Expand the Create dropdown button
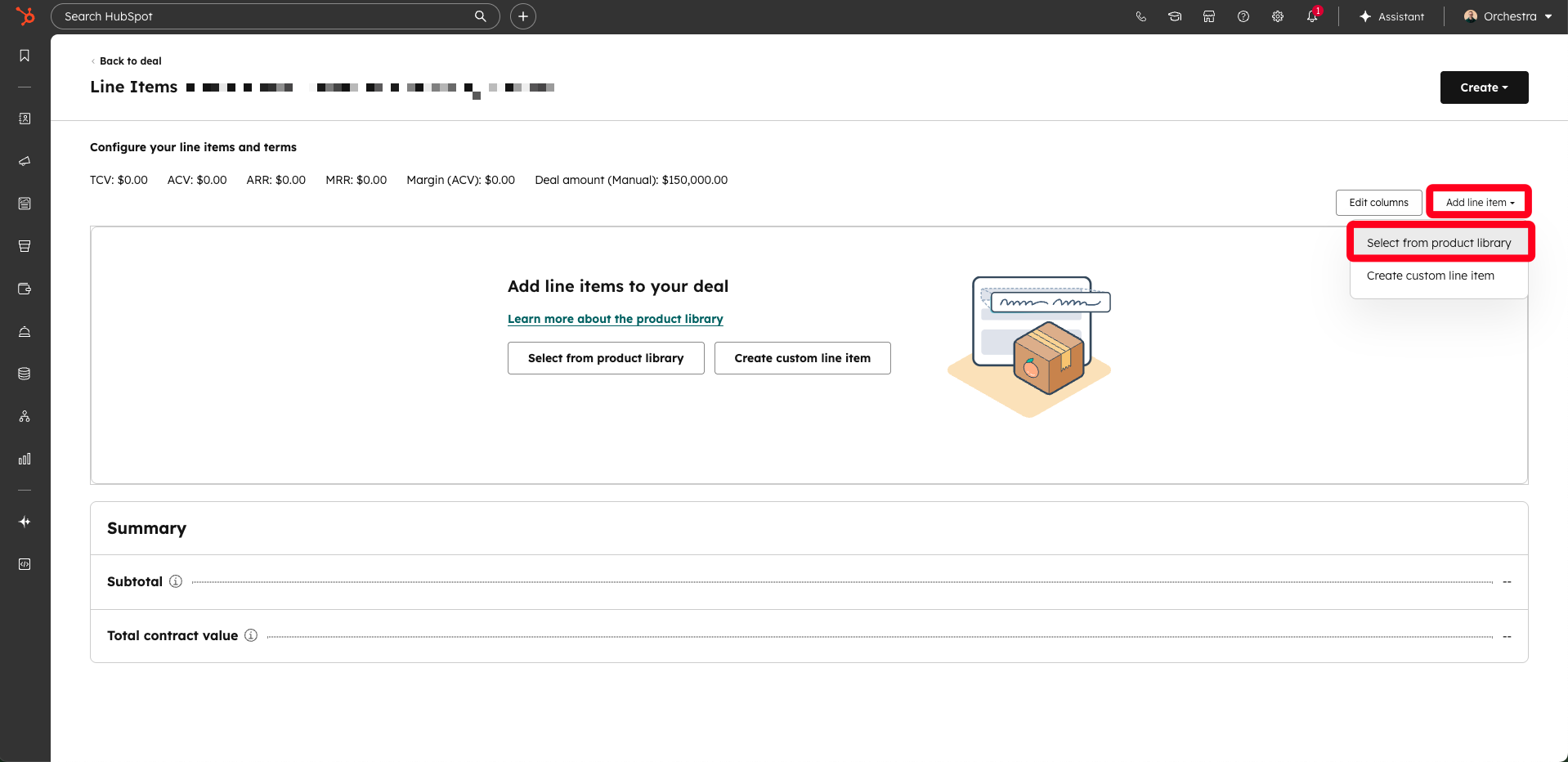 (x=1483, y=87)
